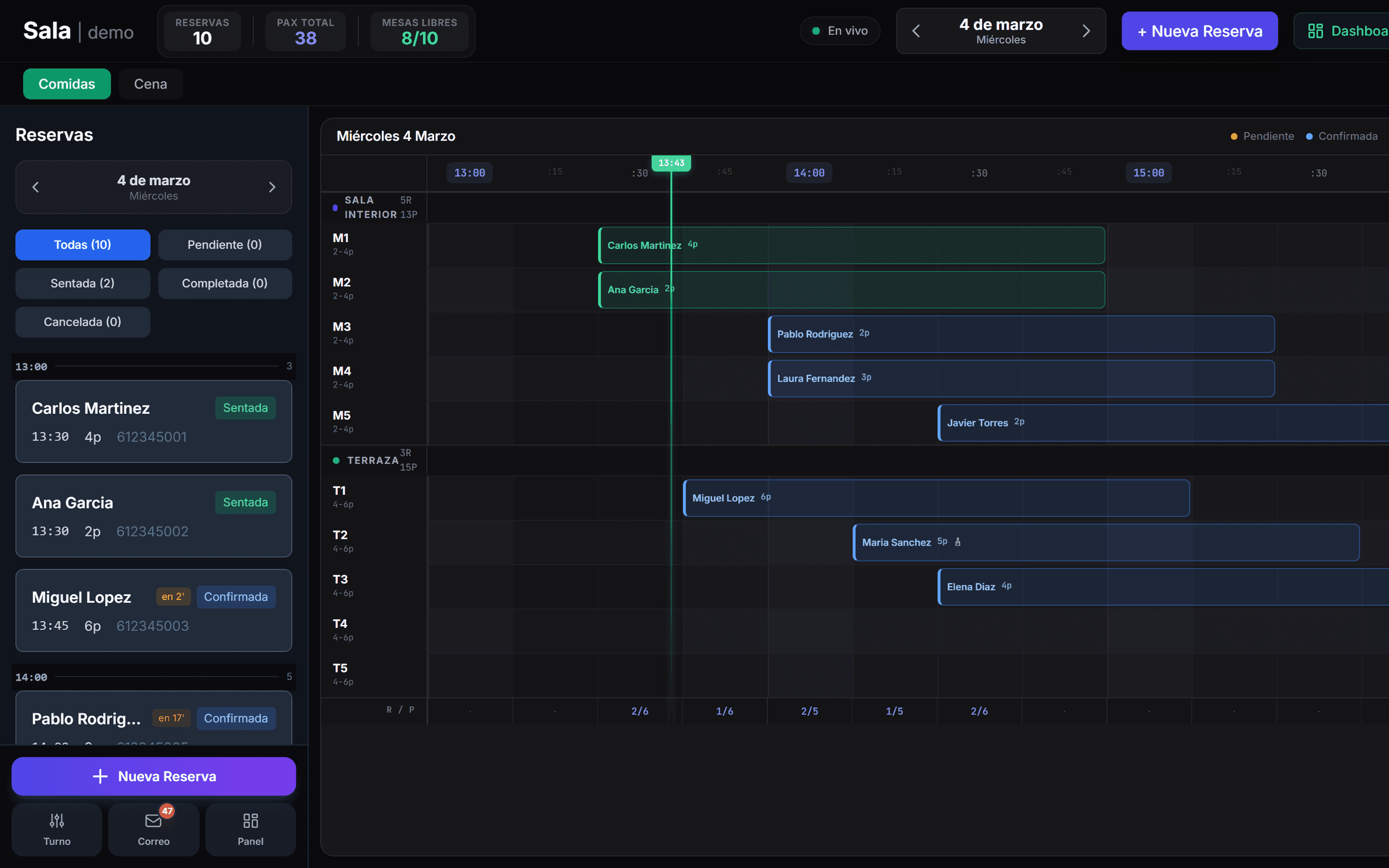1389x868 pixels.
Task: Go to next day in top bar
Action: pos(1086,31)
